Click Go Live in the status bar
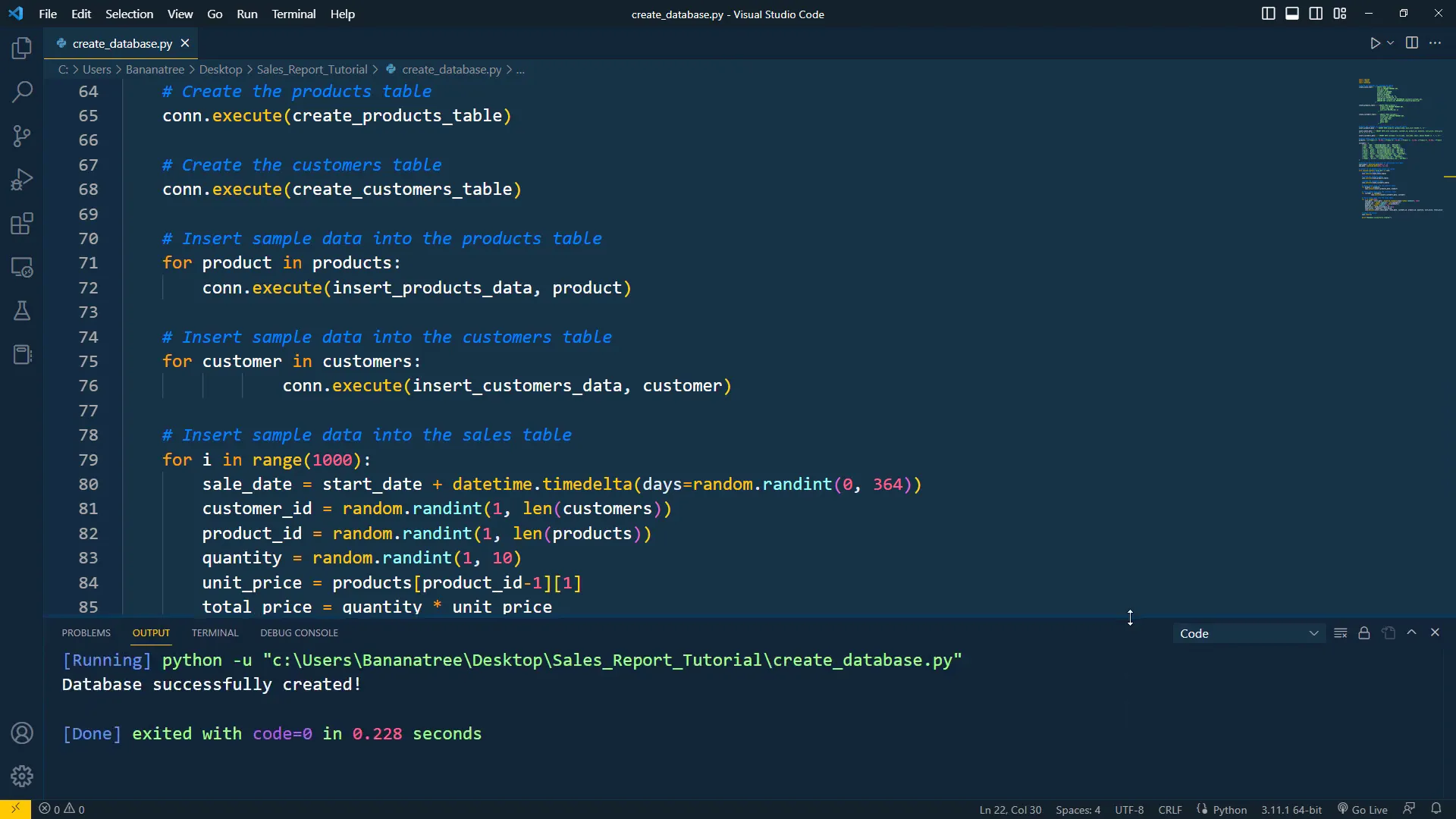This screenshot has width=1456, height=819. click(1362, 809)
